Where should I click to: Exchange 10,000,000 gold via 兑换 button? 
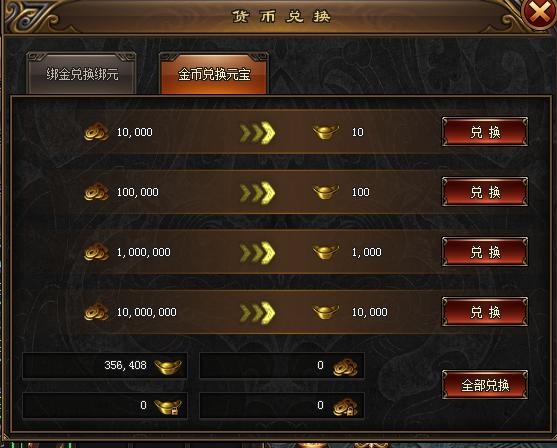pos(485,312)
